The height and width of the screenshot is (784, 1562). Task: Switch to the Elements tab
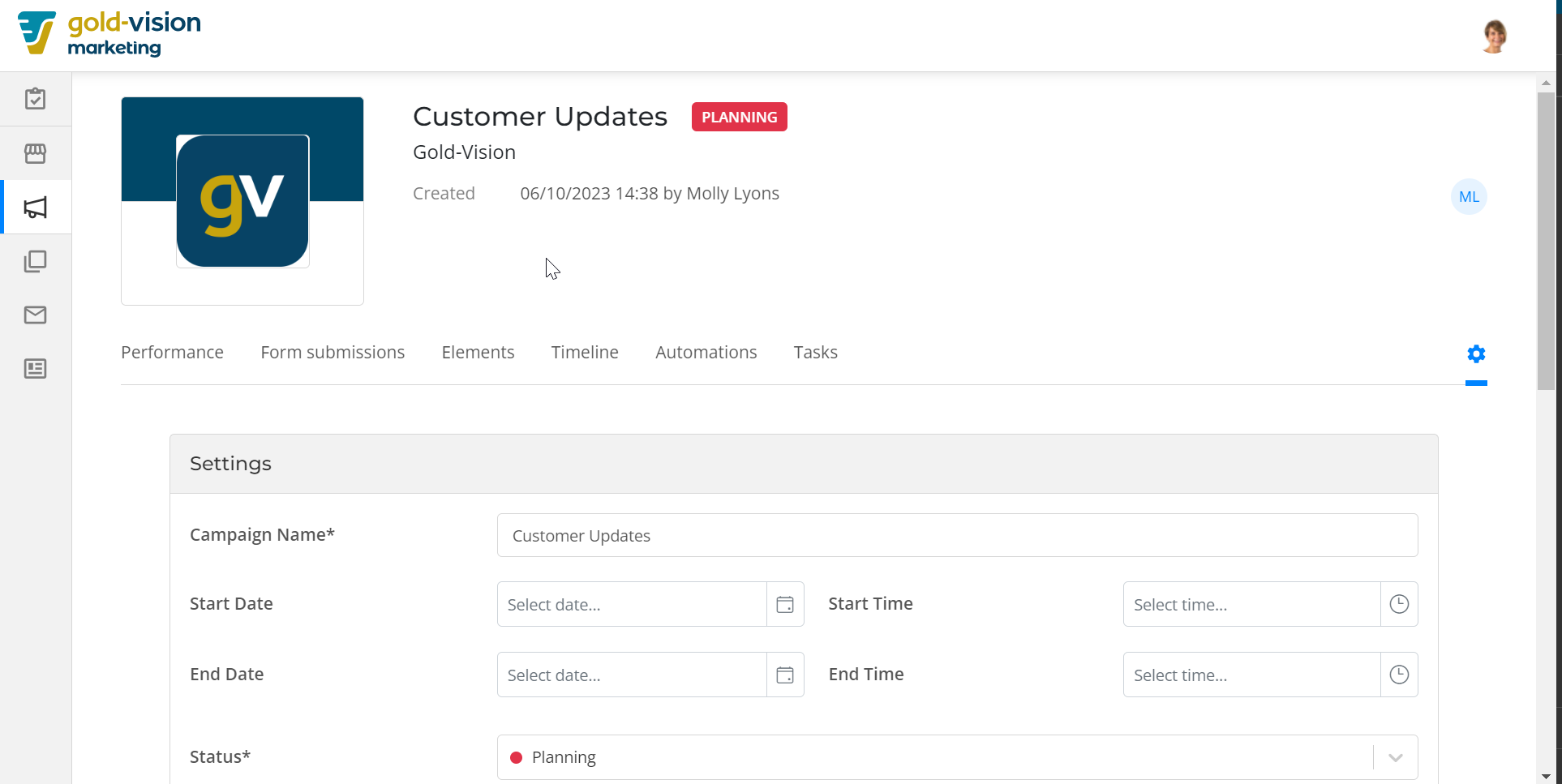478,353
